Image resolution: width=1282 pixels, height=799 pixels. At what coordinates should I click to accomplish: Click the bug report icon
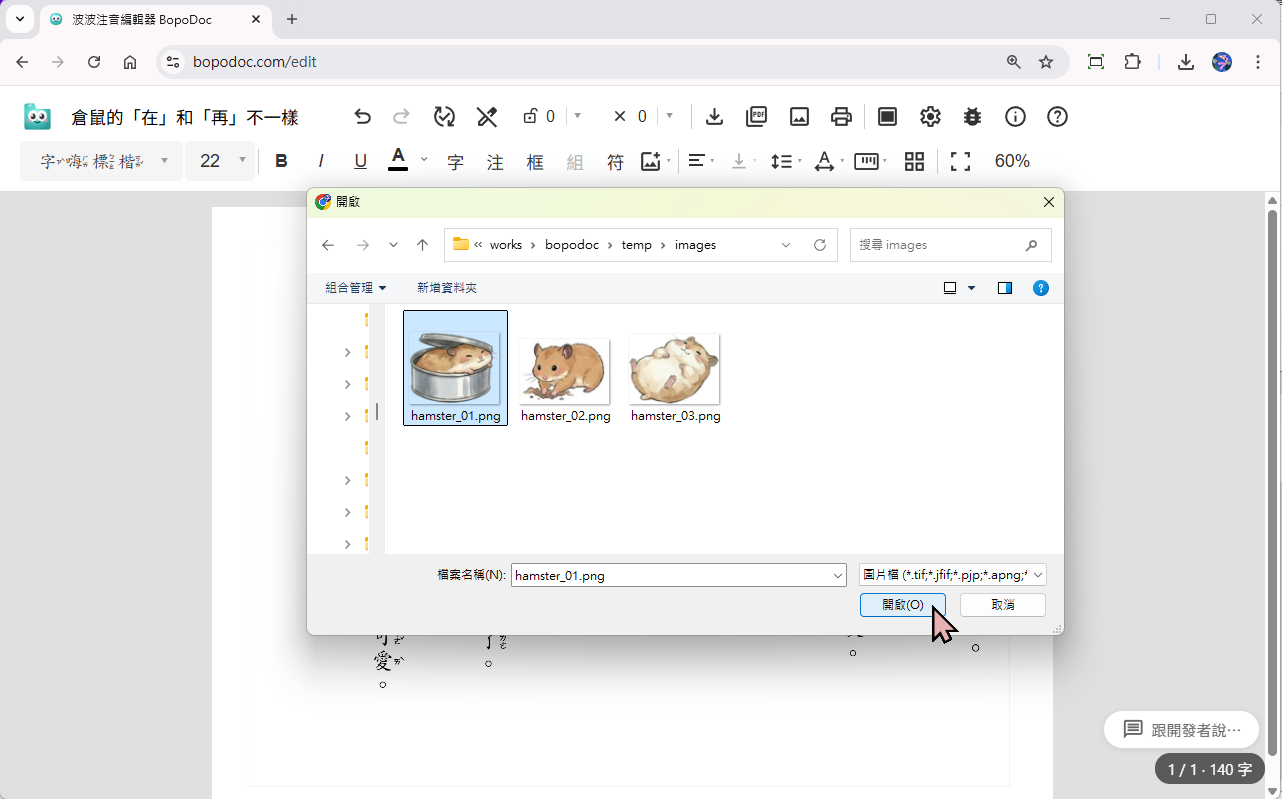click(x=972, y=117)
